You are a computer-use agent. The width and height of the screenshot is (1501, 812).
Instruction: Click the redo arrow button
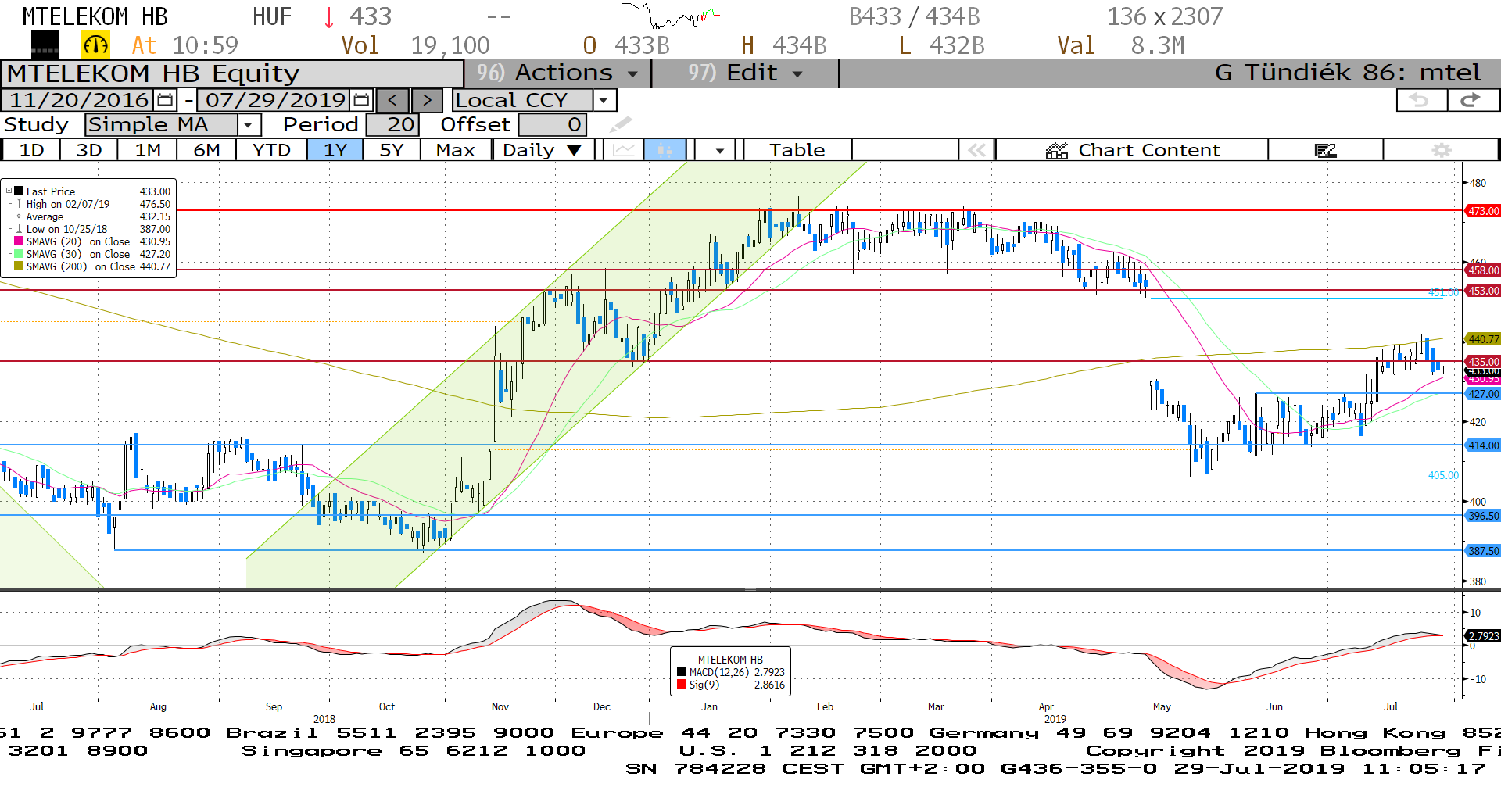click(1473, 100)
